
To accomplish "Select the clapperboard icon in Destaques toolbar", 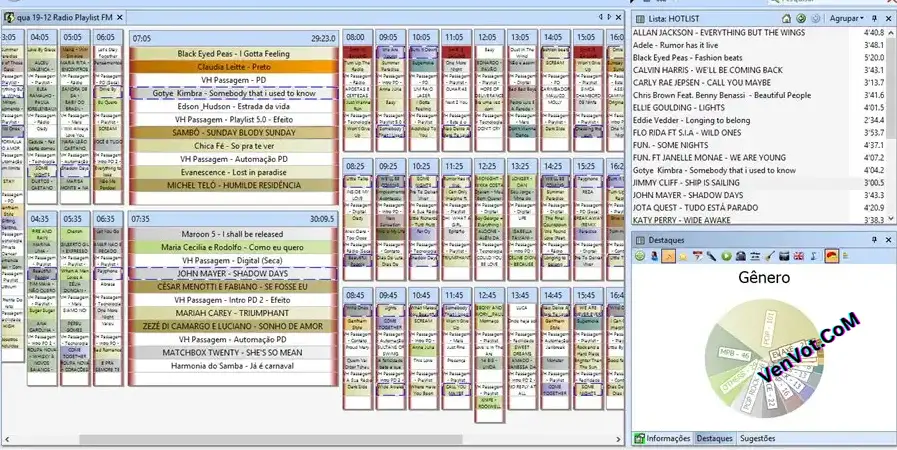I will click(784, 256).
